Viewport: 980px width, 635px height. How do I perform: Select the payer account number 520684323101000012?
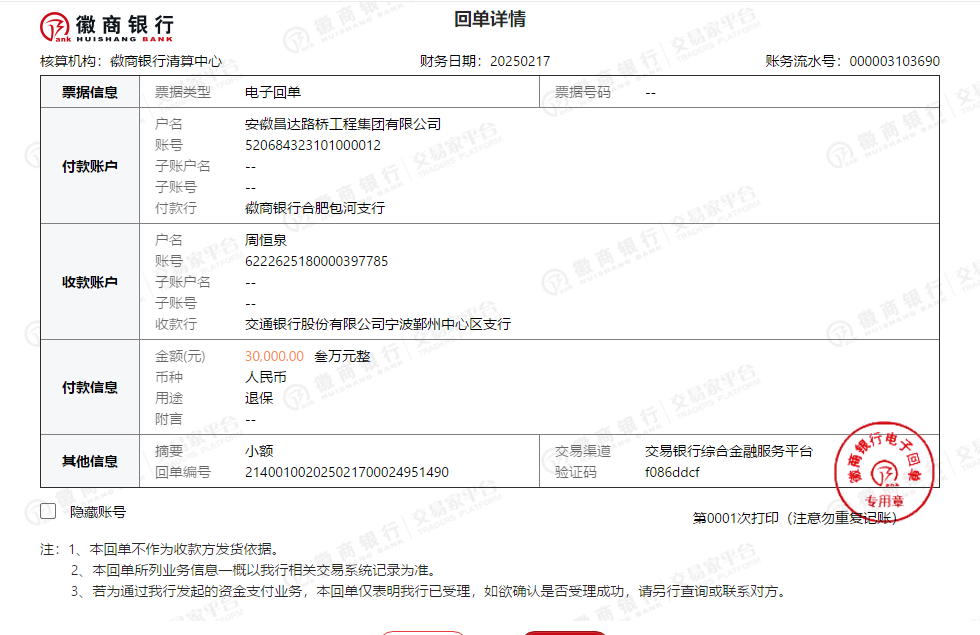[x=313, y=145]
